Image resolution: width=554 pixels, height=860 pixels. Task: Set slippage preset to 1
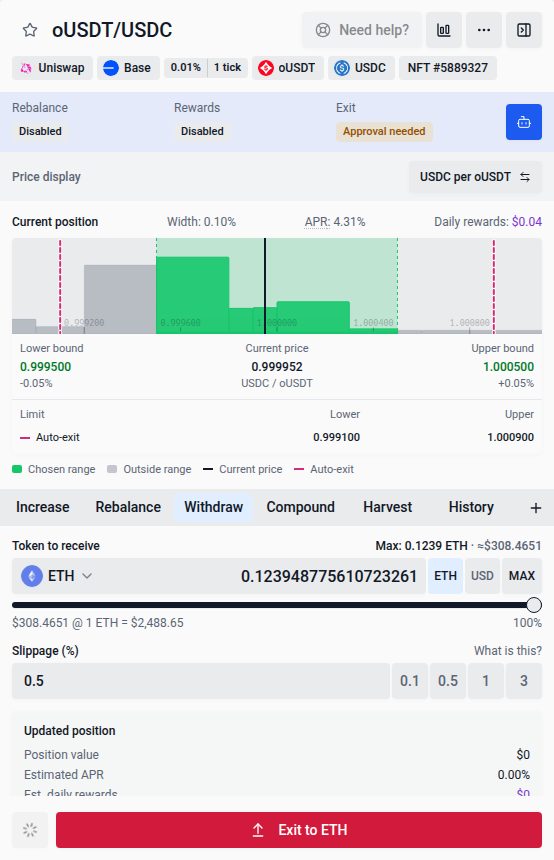(485, 681)
